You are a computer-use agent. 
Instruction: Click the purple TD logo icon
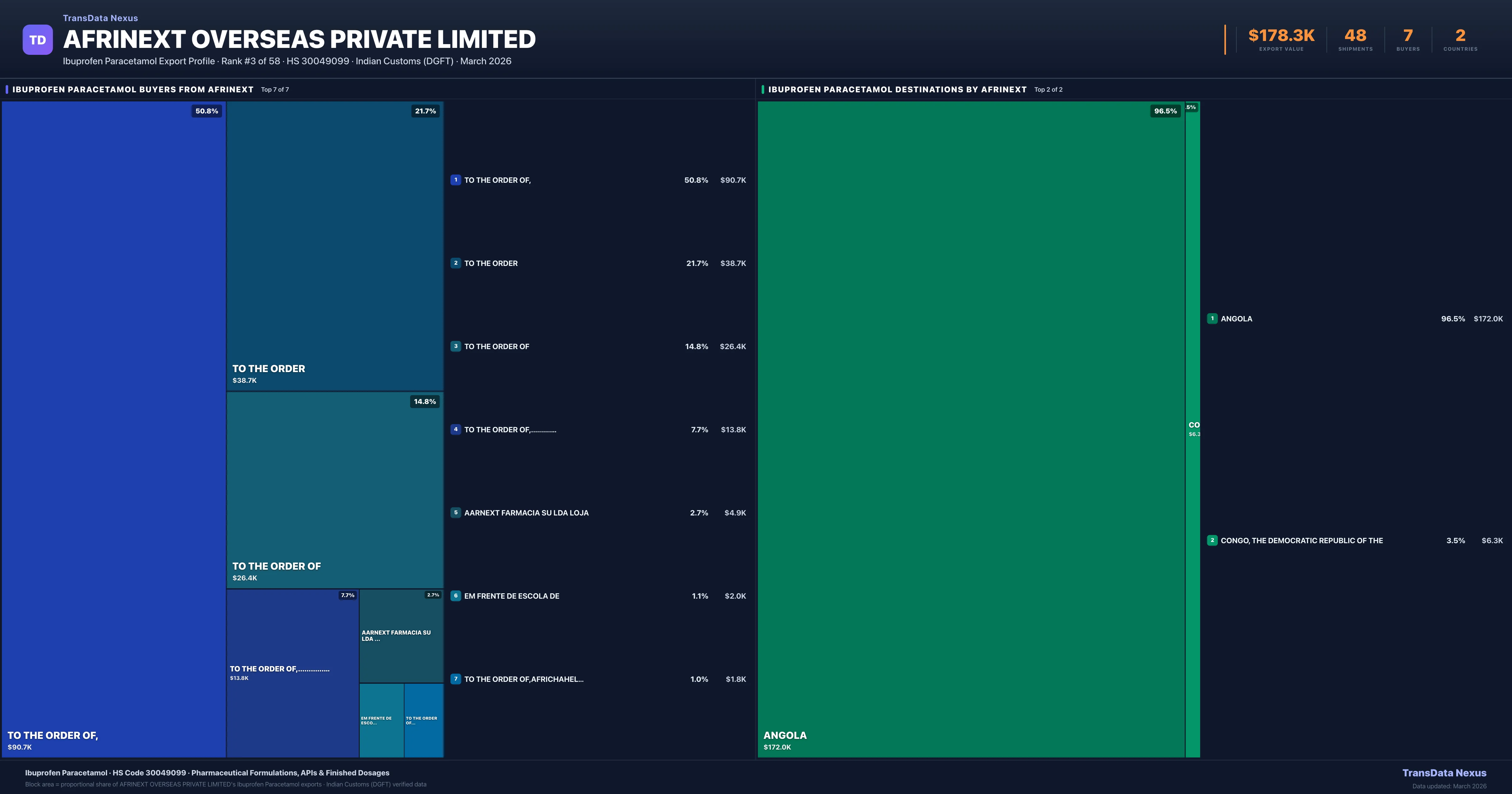[37, 39]
